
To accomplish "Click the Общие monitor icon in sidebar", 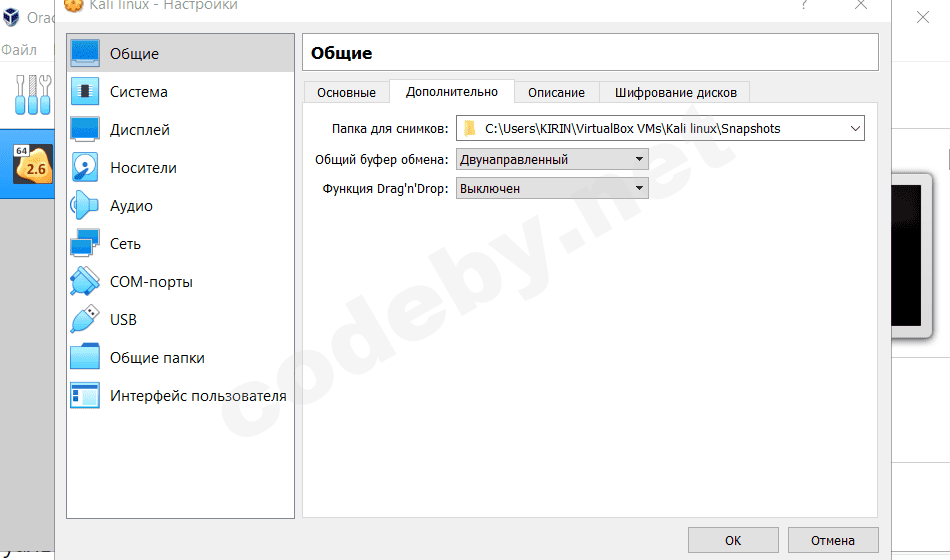I will click(85, 53).
